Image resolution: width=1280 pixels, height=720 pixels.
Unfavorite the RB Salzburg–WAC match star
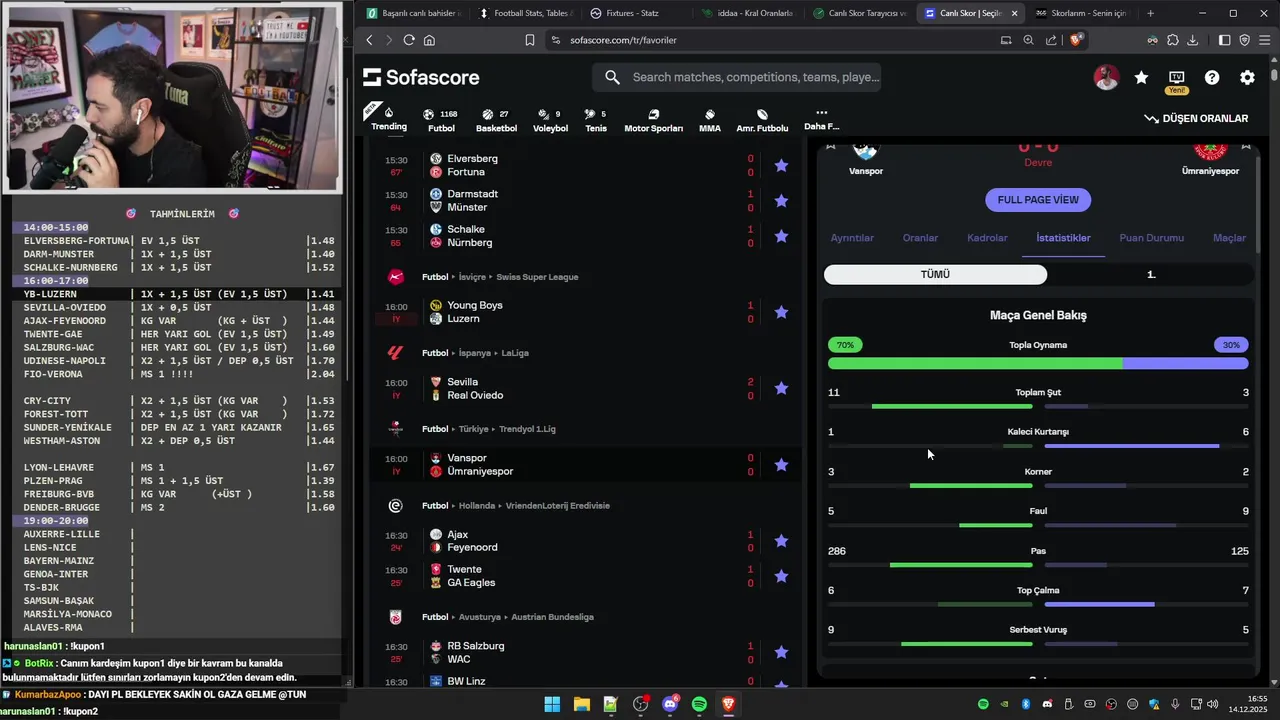pos(781,652)
